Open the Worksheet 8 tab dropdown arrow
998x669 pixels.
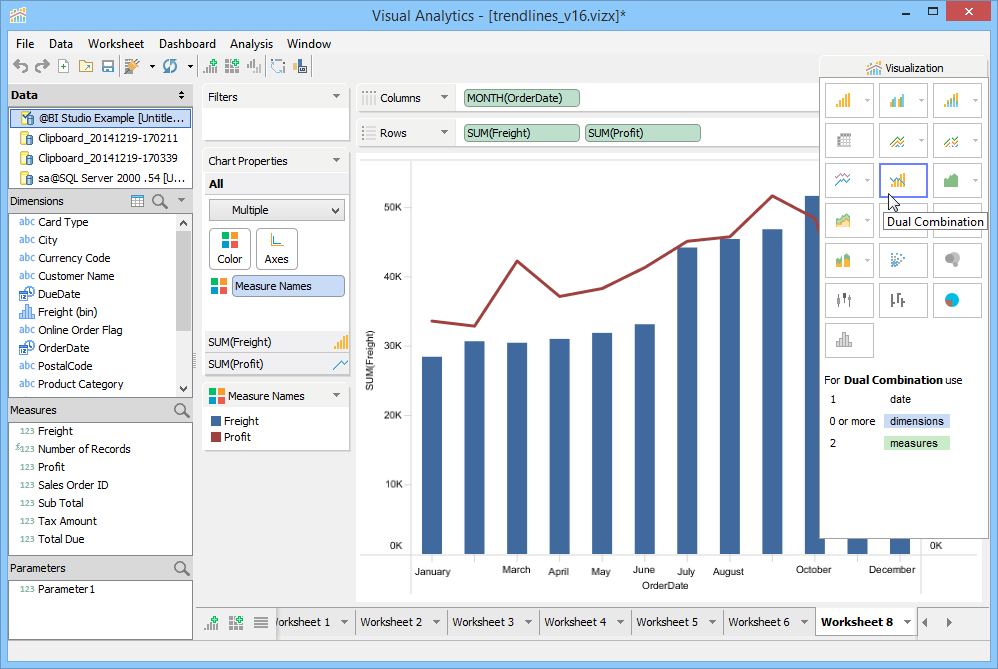point(907,622)
